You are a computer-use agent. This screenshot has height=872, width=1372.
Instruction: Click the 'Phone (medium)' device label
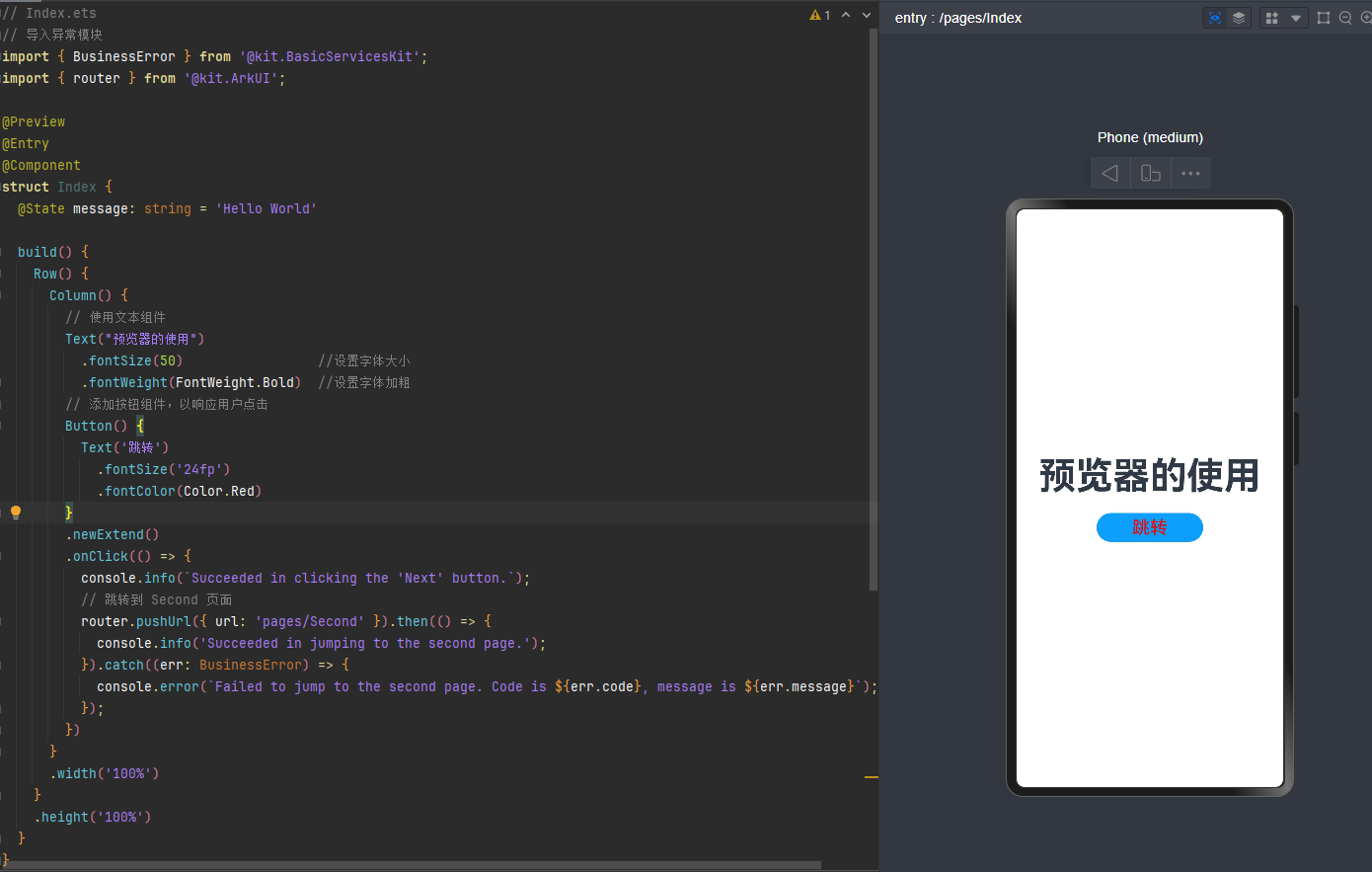(1150, 137)
